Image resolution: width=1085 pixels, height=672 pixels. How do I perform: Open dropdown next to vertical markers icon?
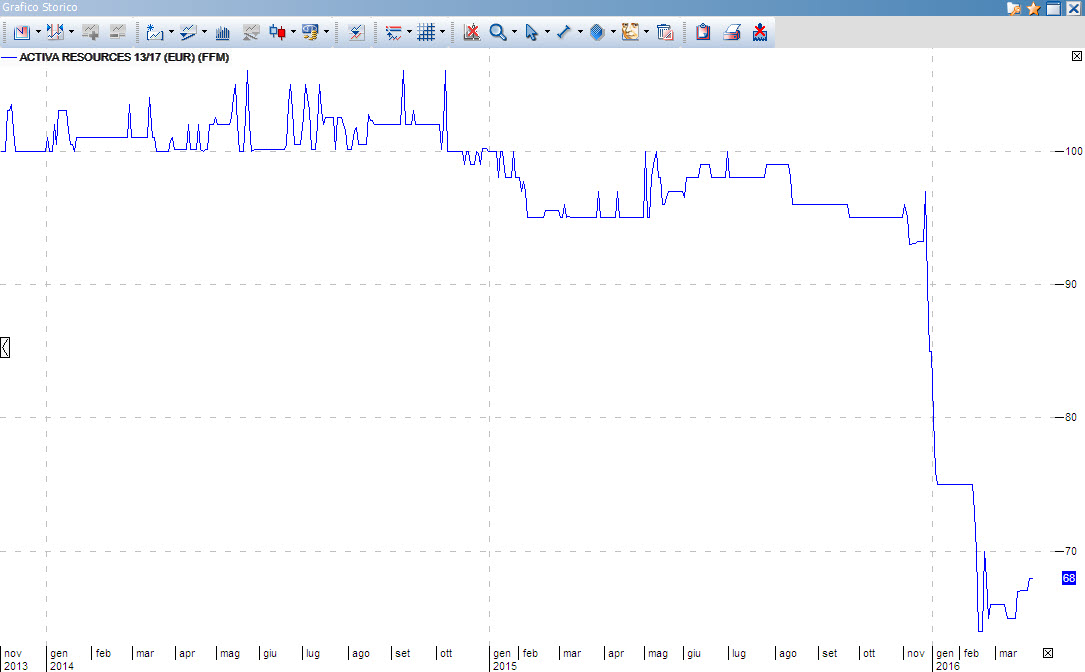click(x=71, y=32)
